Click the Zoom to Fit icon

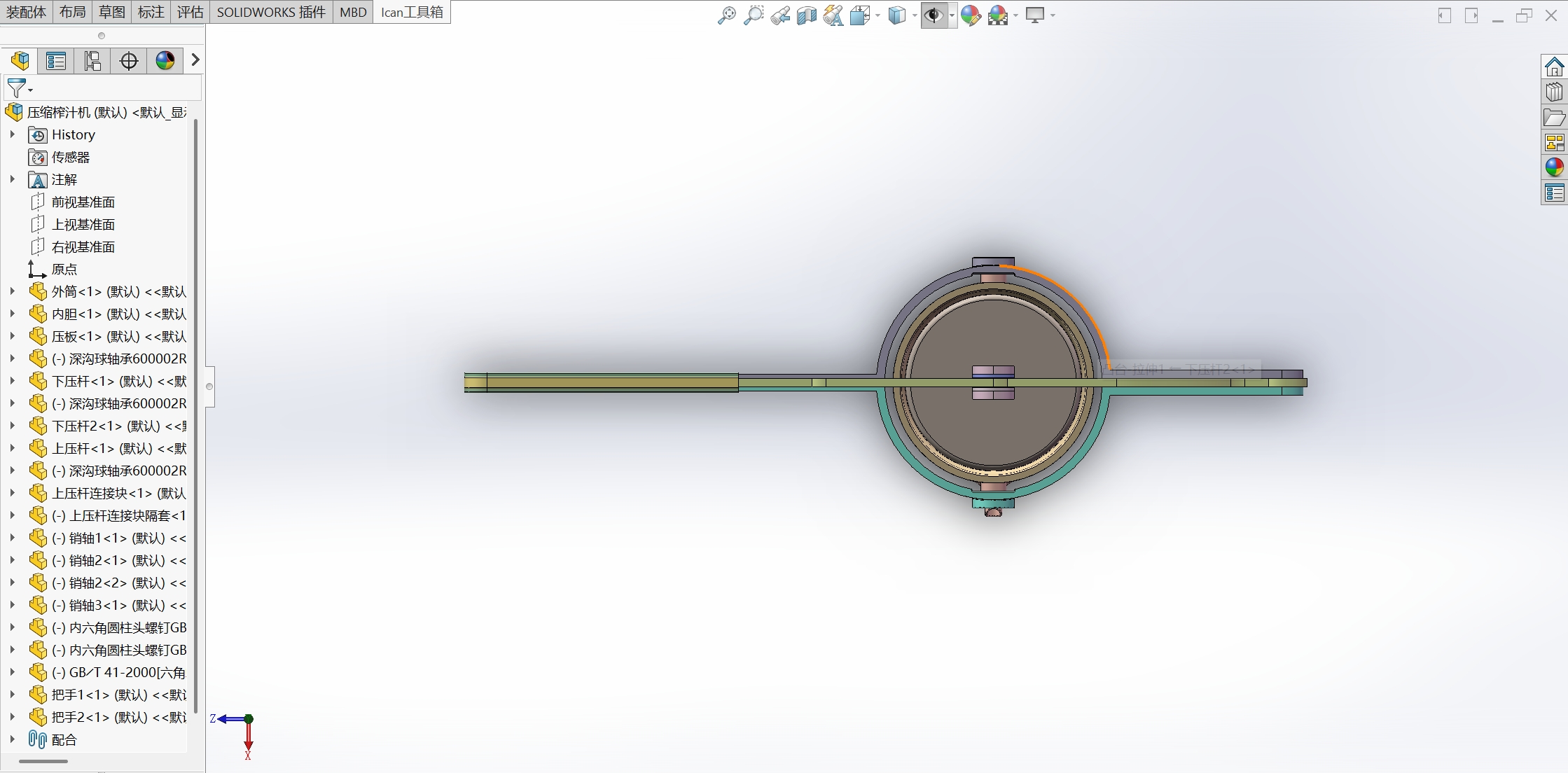[726, 15]
